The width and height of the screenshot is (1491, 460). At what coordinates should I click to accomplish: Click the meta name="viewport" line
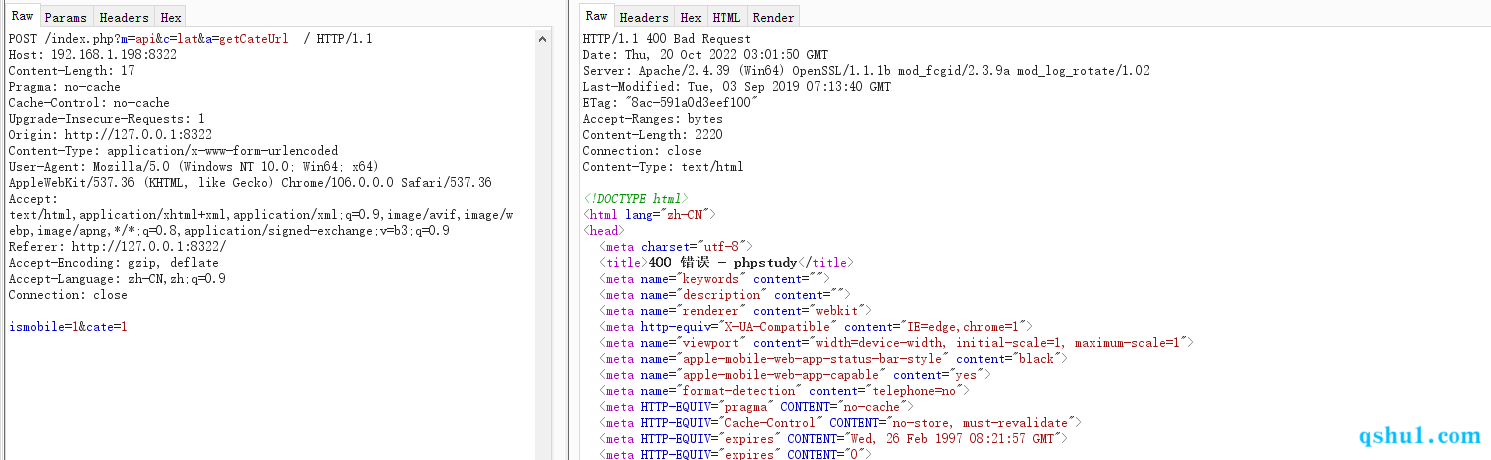click(x=896, y=343)
